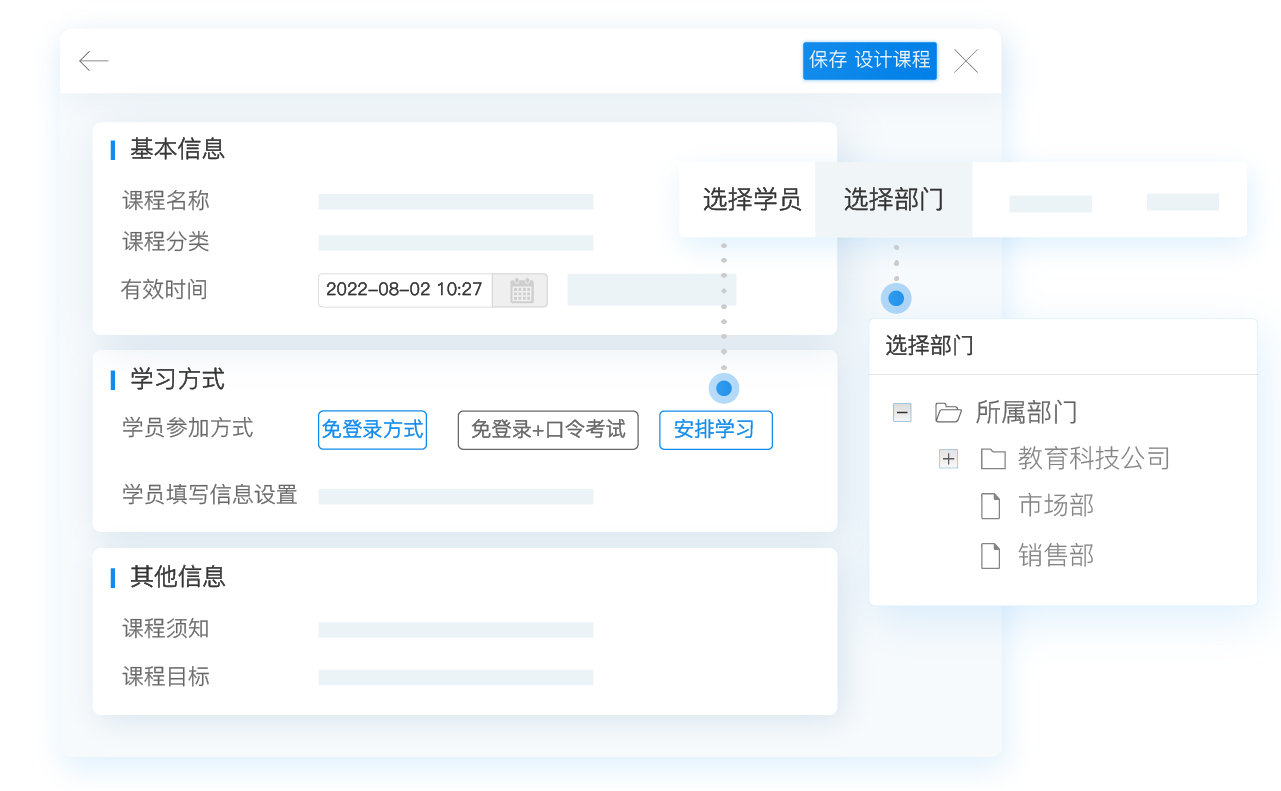This screenshot has height=791, width=1281.
Task: Click the blue hotspot dot below 选择部门 tab
Action: tap(896, 298)
